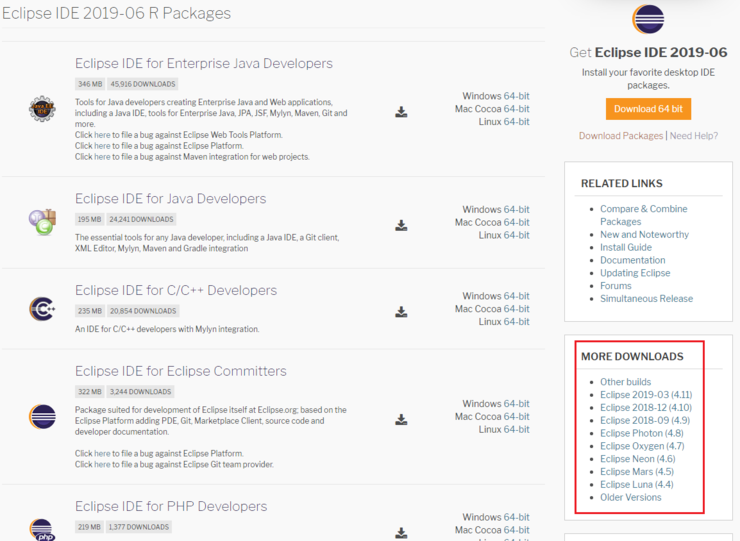740x541 pixels.
Task: Click the C++ package logo
Action: (x=42, y=309)
